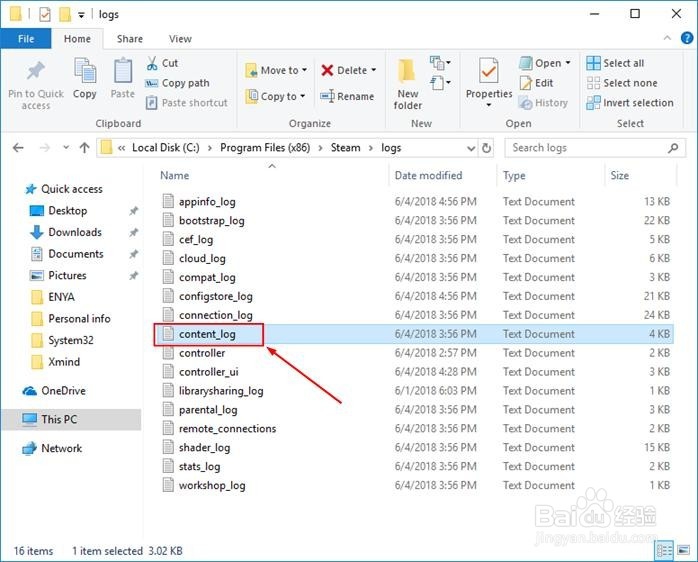Open the Copy to dropdown
The image size is (698, 562).
click(275, 96)
